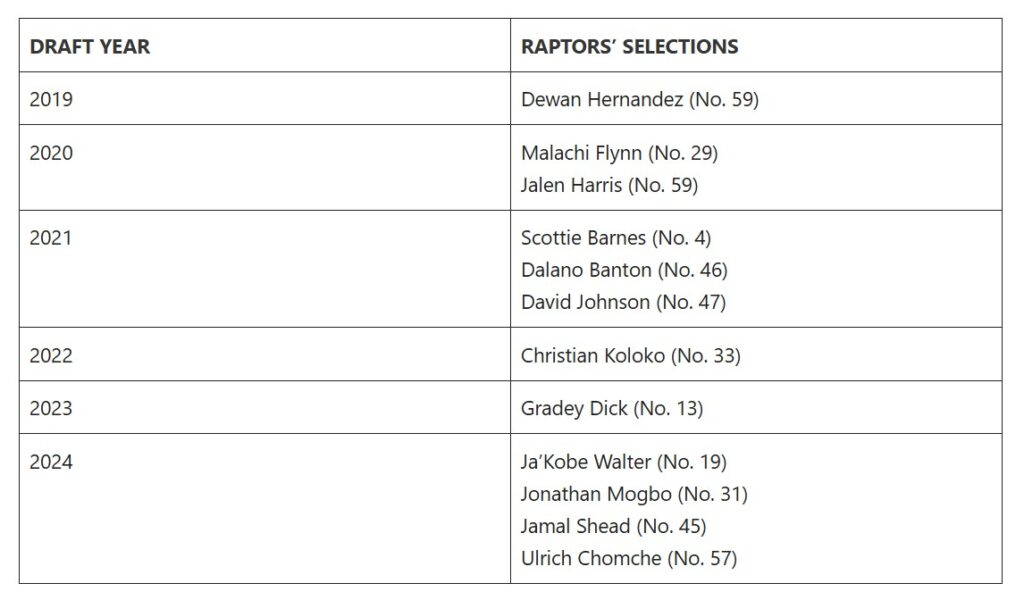Click Jalen Harris (No. 59) text
The width and height of the screenshot is (1024, 600).
[x=609, y=185]
